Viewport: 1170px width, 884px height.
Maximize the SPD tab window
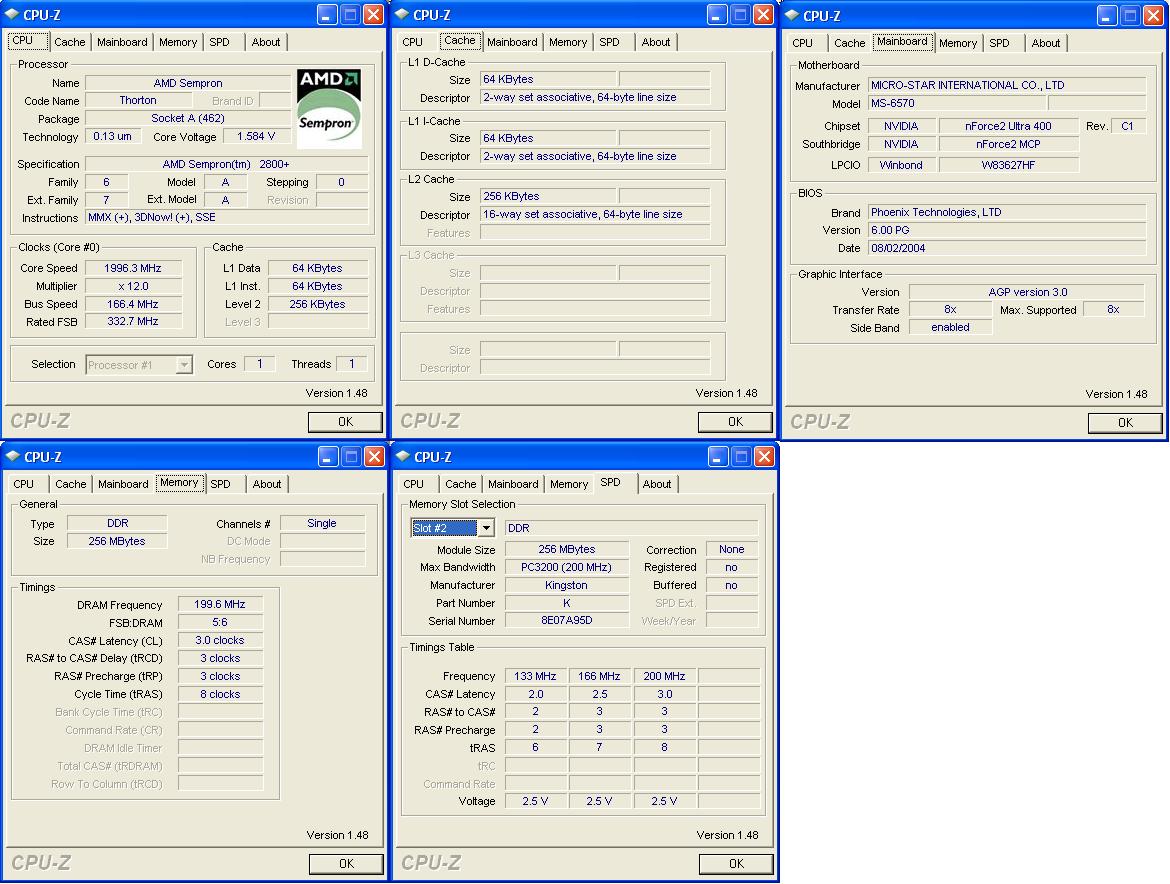[x=741, y=456]
